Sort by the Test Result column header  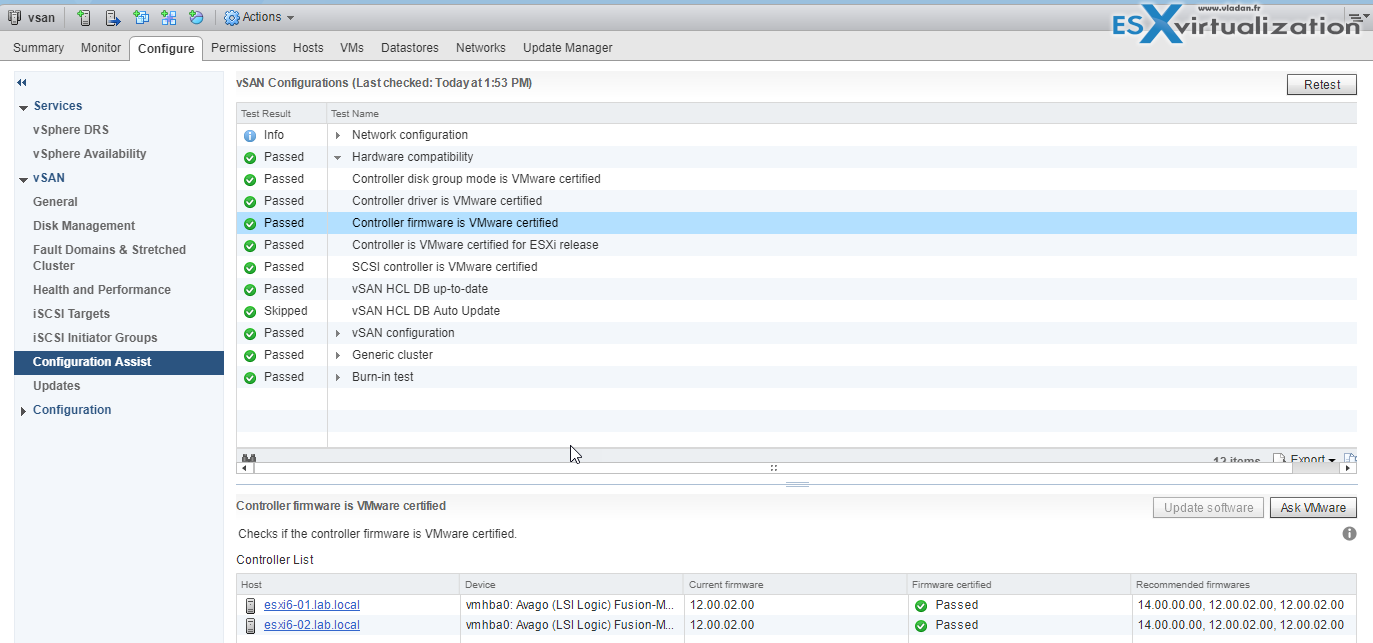coord(282,114)
